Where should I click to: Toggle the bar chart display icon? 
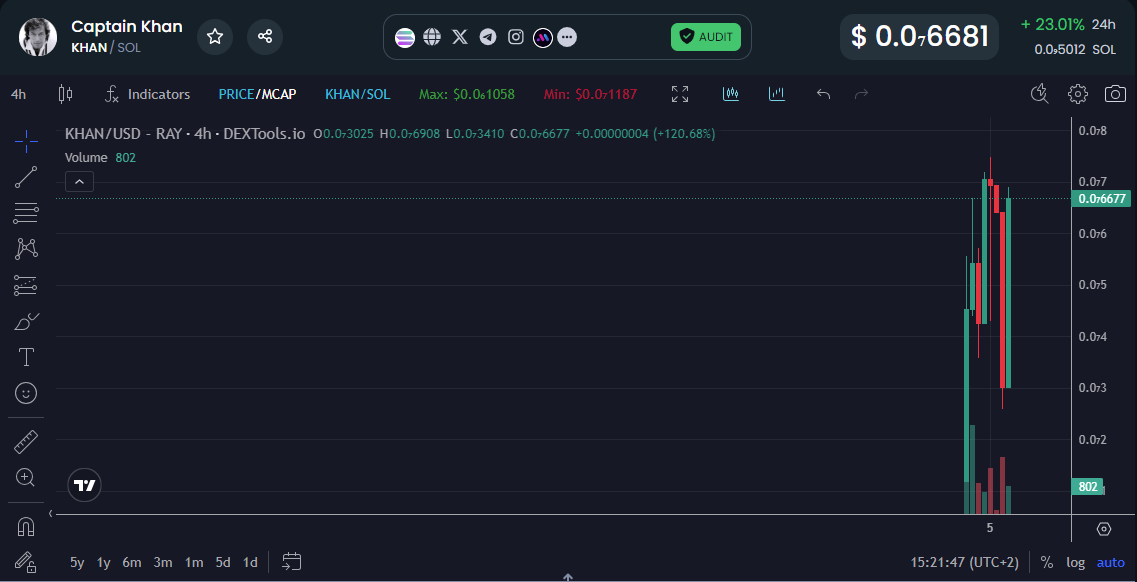777,94
